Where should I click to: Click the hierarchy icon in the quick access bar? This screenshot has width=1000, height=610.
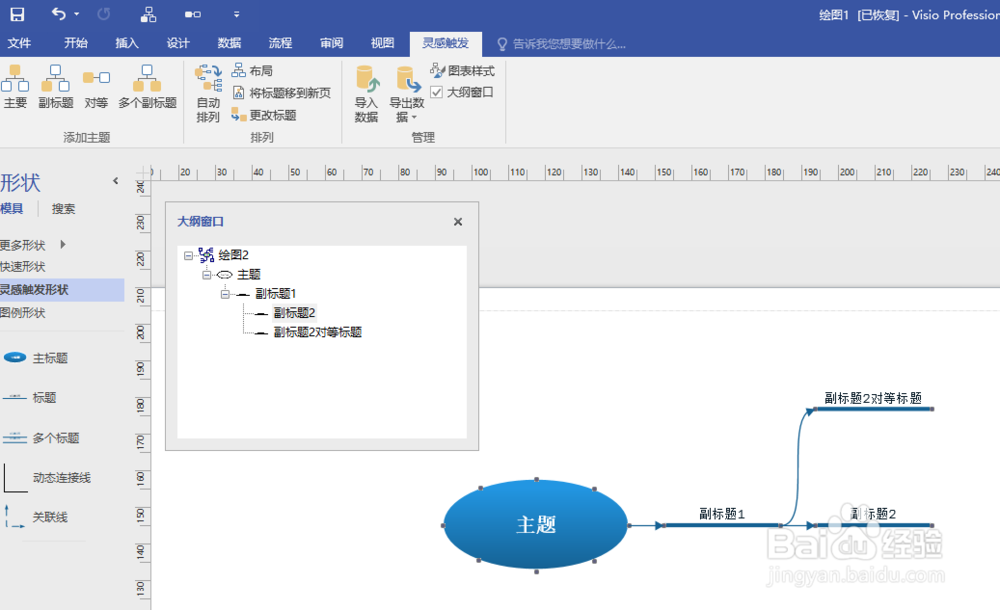pos(148,14)
